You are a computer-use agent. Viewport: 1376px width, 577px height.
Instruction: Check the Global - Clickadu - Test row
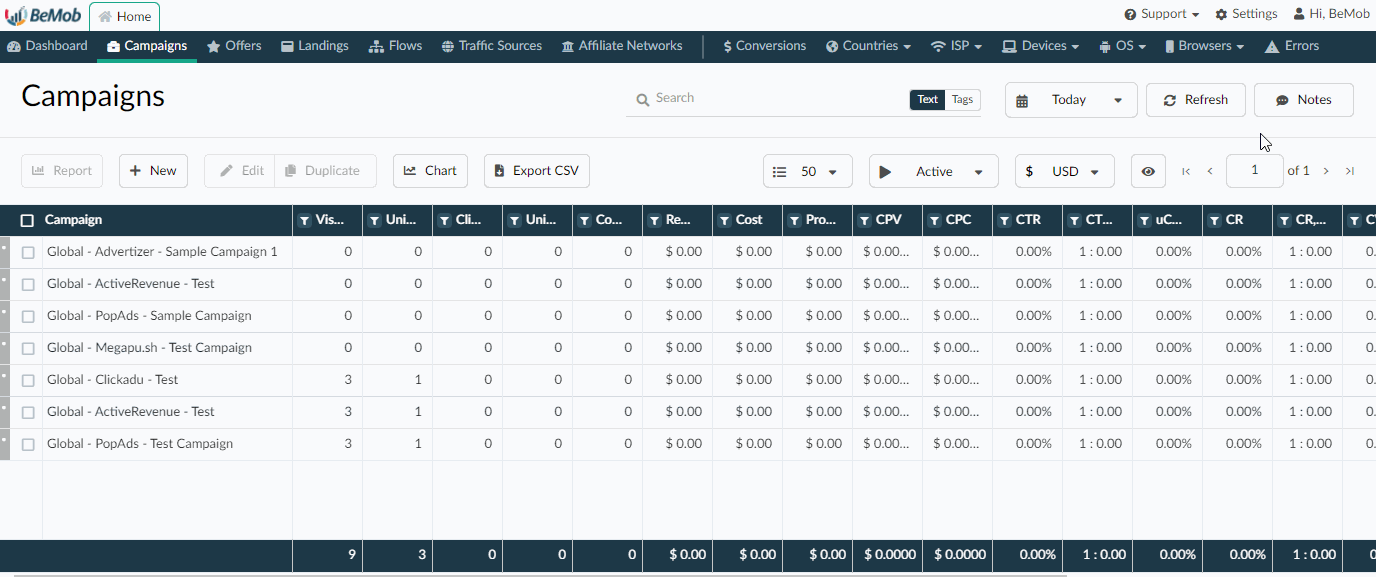28,380
